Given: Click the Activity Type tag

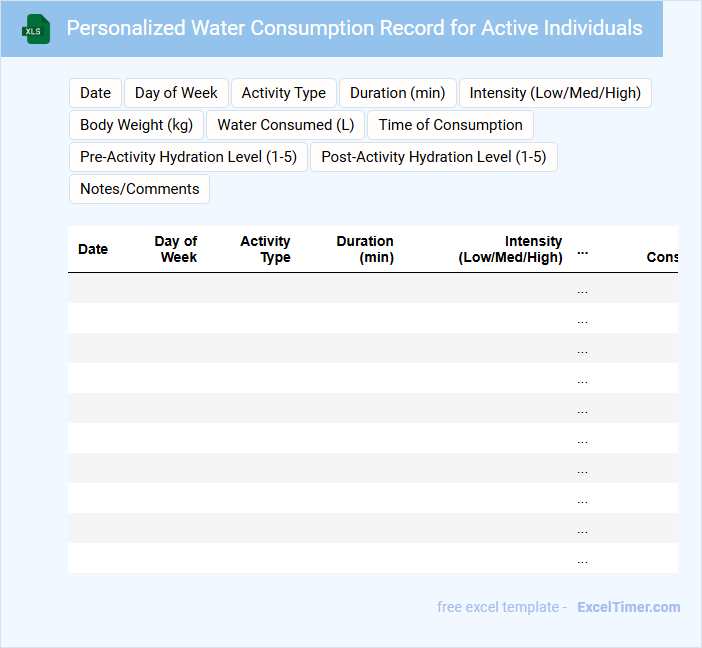Looking at the screenshot, I should pyautogui.click(x=283, y=93).
